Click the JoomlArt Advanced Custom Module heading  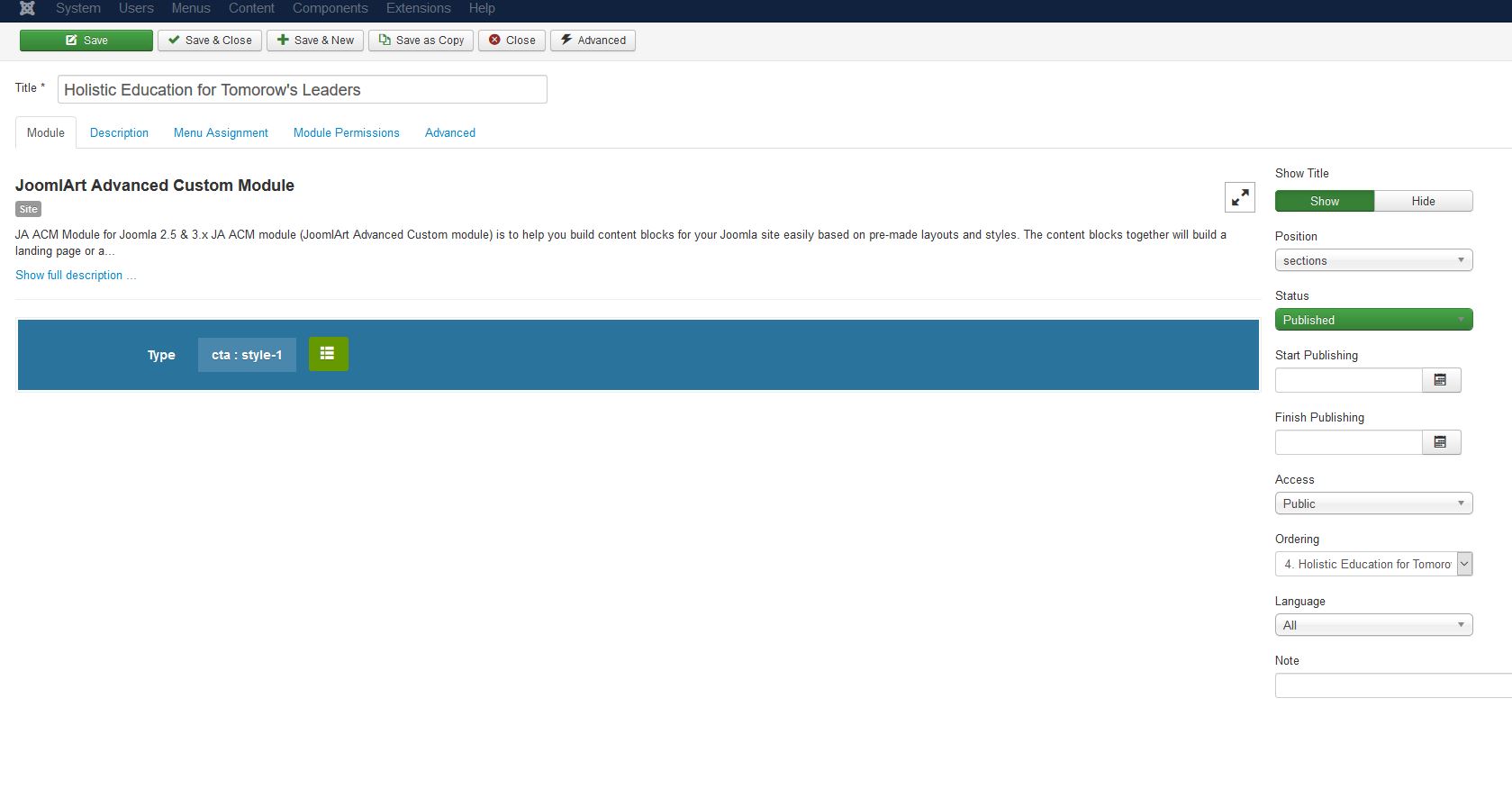point(155,186)
